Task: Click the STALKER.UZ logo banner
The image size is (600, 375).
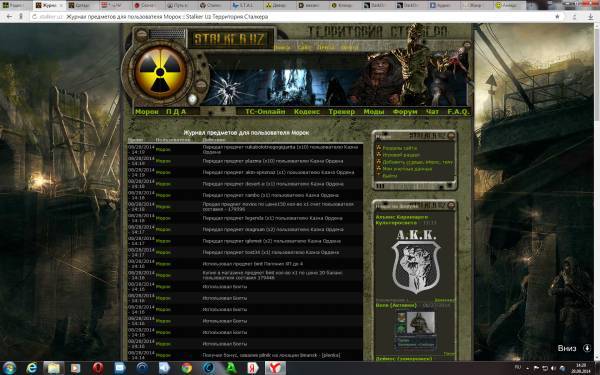Action: click(230, 39)
